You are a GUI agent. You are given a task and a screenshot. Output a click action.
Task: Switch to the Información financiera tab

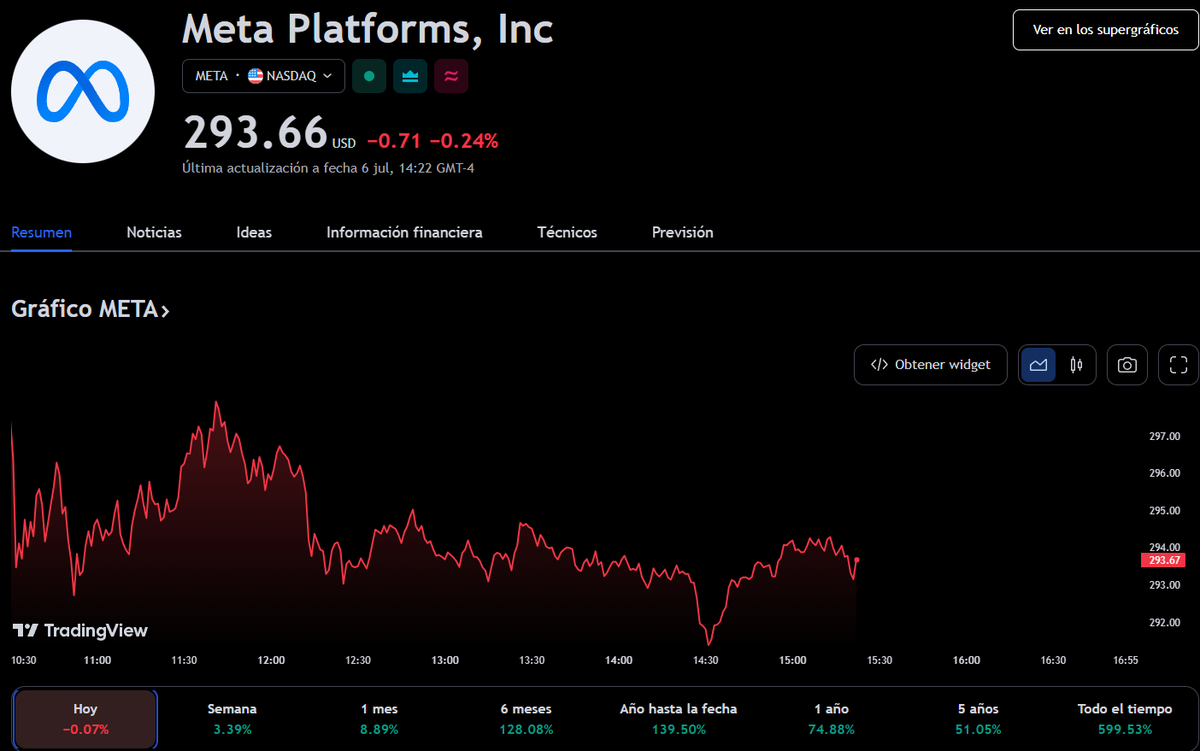404,232
